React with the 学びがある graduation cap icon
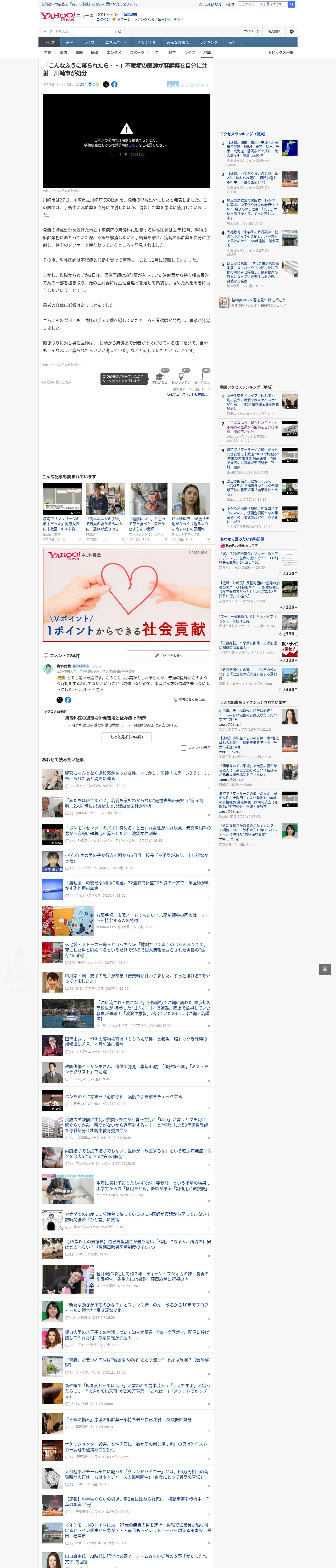This screenshot has width=336, height=1568. [160, 376]
